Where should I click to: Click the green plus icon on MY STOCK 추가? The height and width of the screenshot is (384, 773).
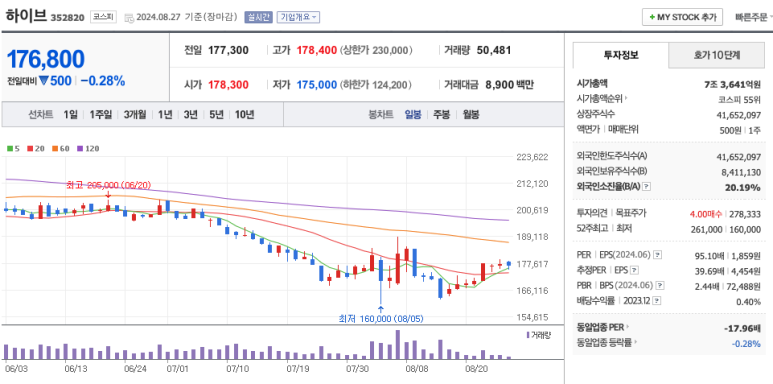tap(652, 17)
